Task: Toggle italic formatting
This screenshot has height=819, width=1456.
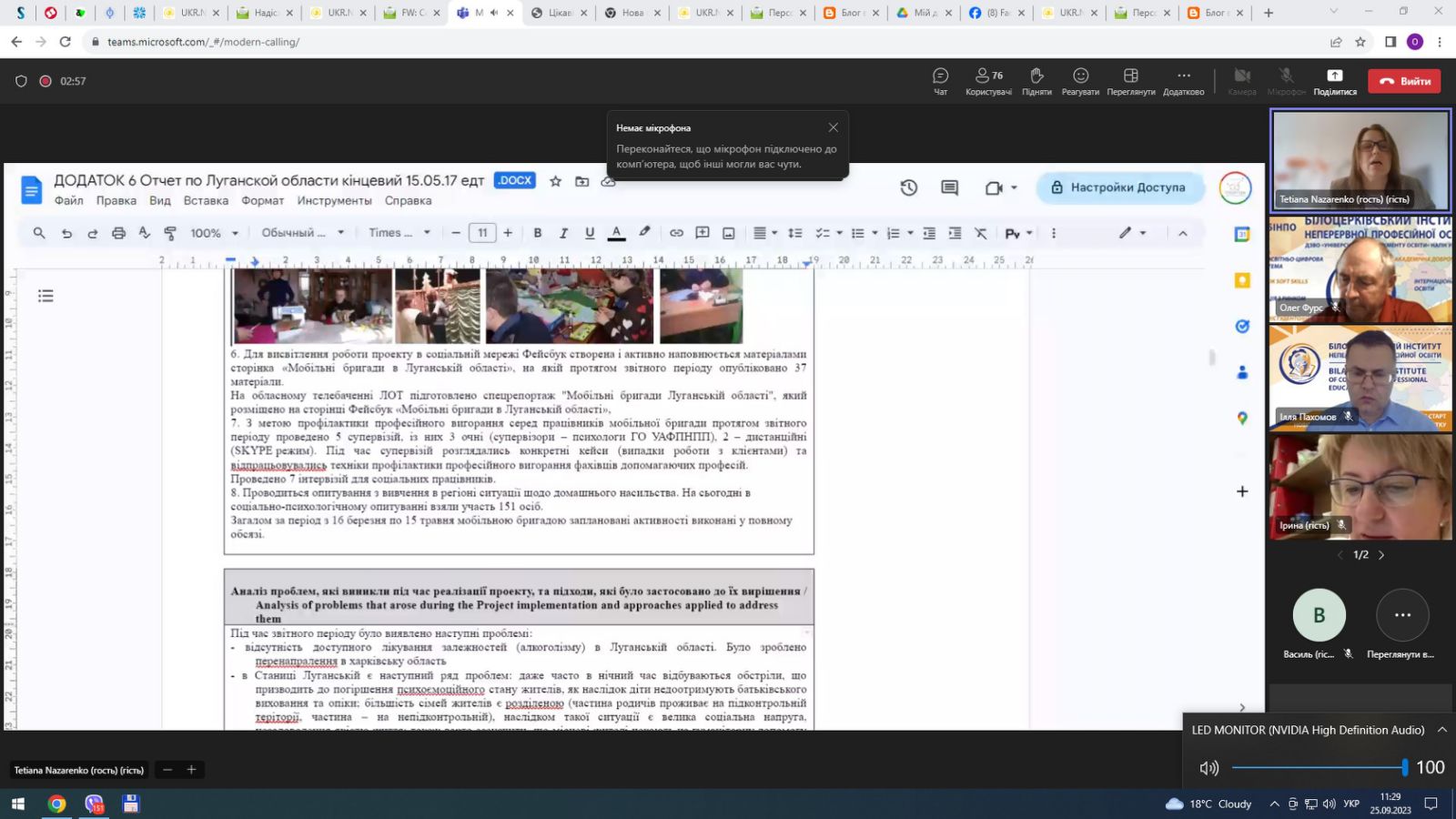Action: point(563,233)
